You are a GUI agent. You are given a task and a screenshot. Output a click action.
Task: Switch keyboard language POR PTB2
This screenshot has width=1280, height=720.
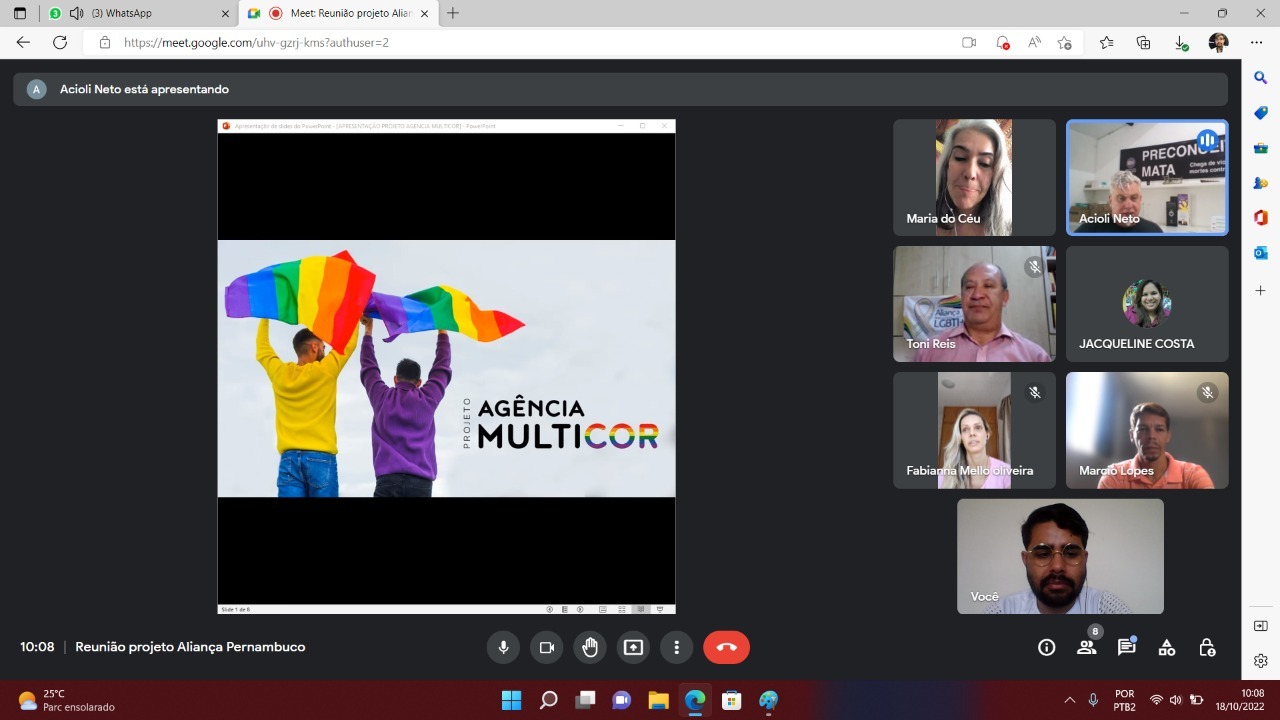(x=1125, y=700)
